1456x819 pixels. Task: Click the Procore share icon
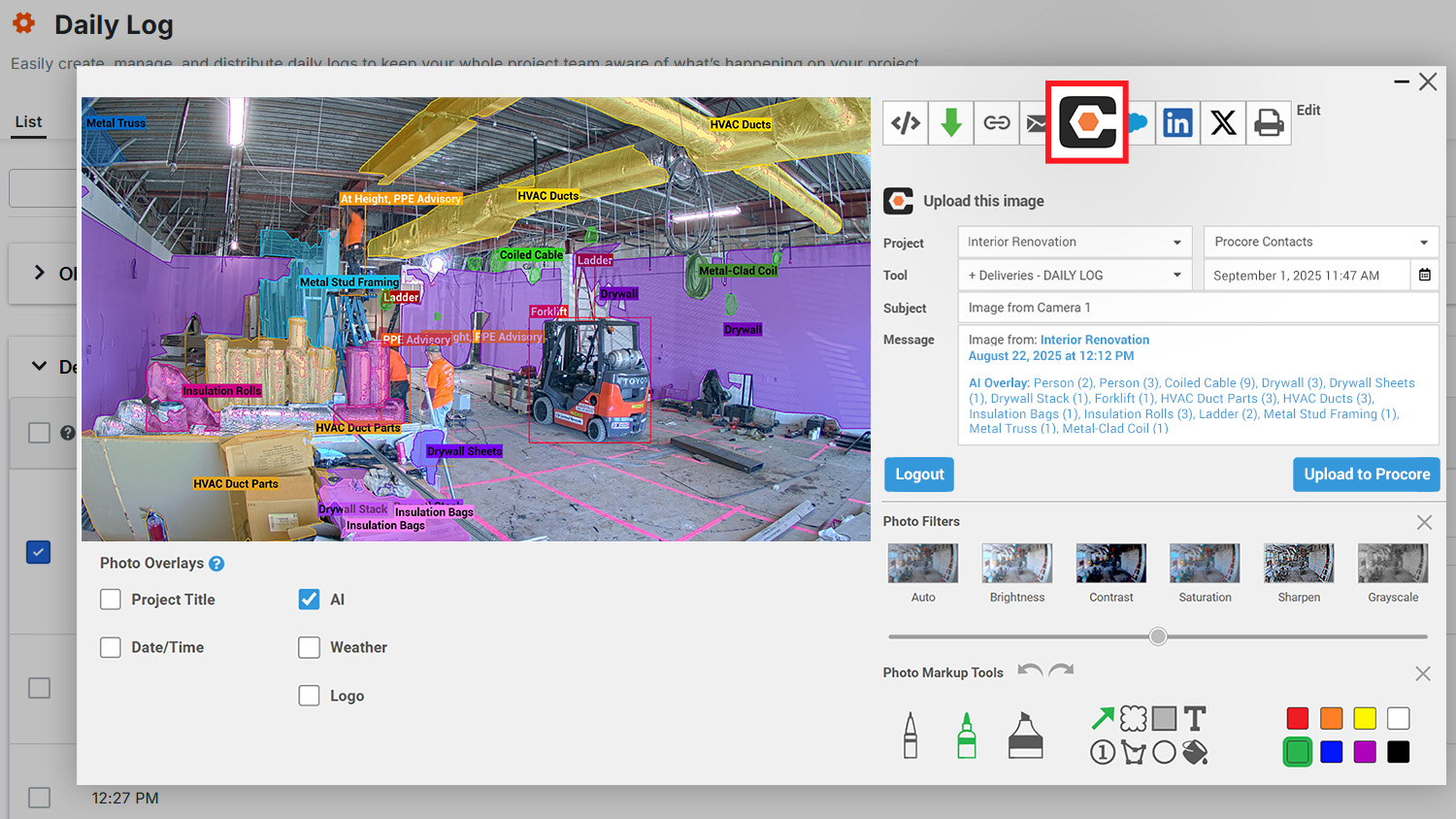coord(1087,123)
